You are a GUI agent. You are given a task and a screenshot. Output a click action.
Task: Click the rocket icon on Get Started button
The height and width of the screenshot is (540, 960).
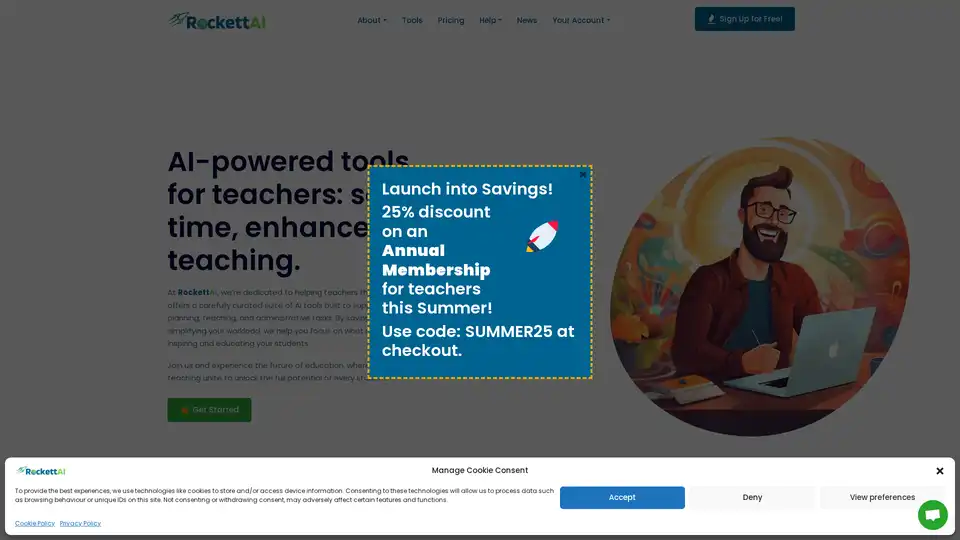click(184, 410)
